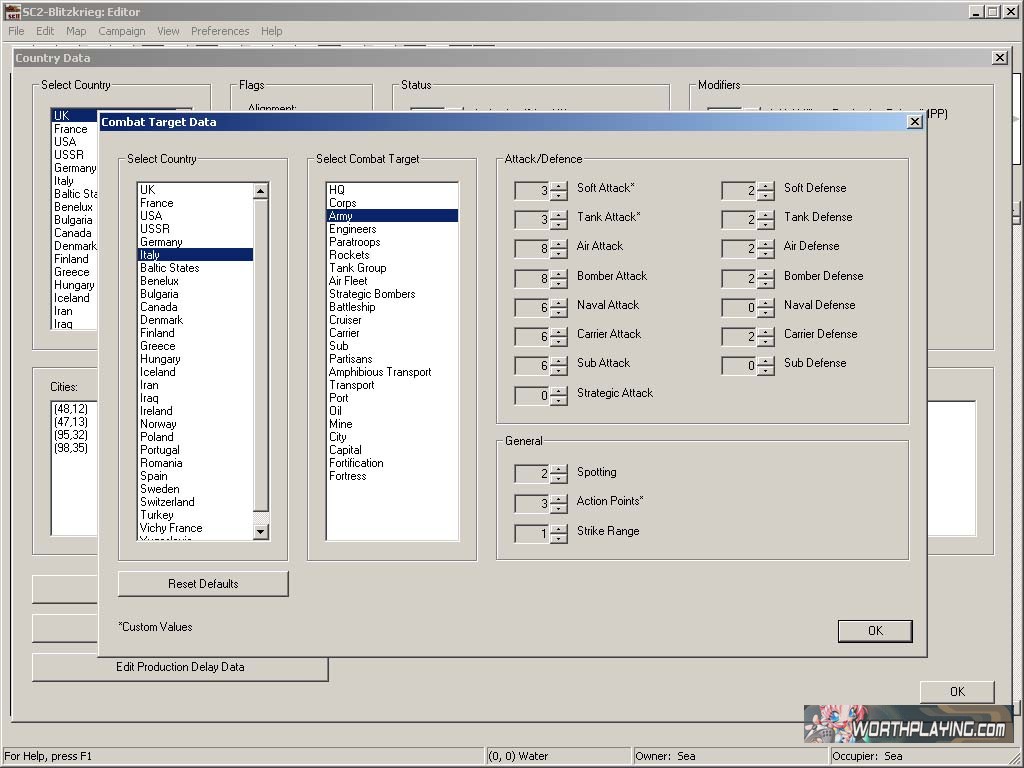Open the Preferences menu
The width and height of the screenshot is (1024, 768).
pyautogui.click(x=220, y=31)
